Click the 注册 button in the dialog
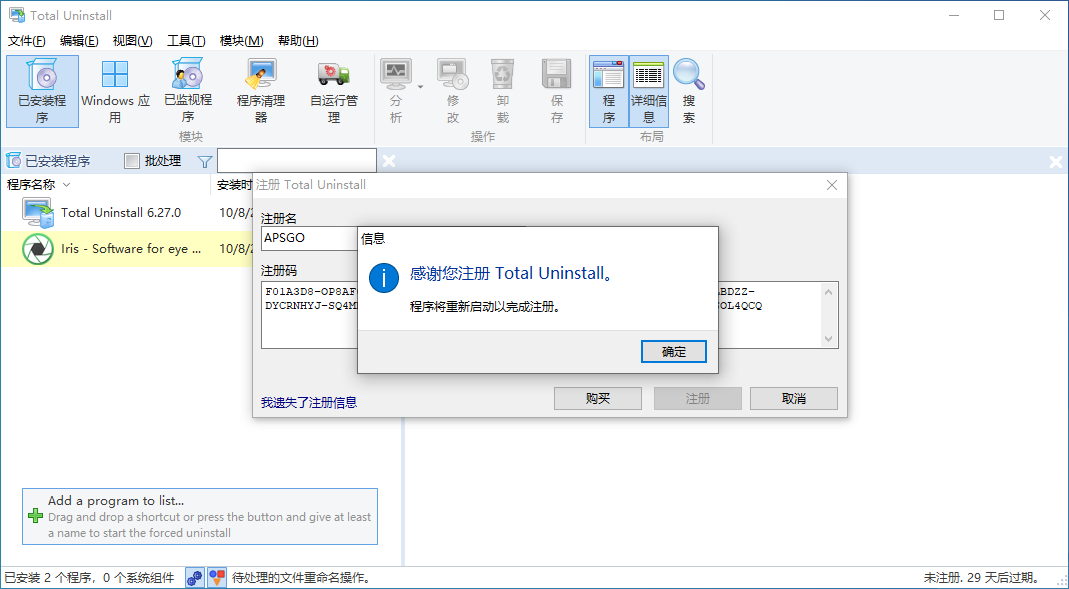Image resolution: width=1069 pixels, height=589 pixels. point(697,398)
